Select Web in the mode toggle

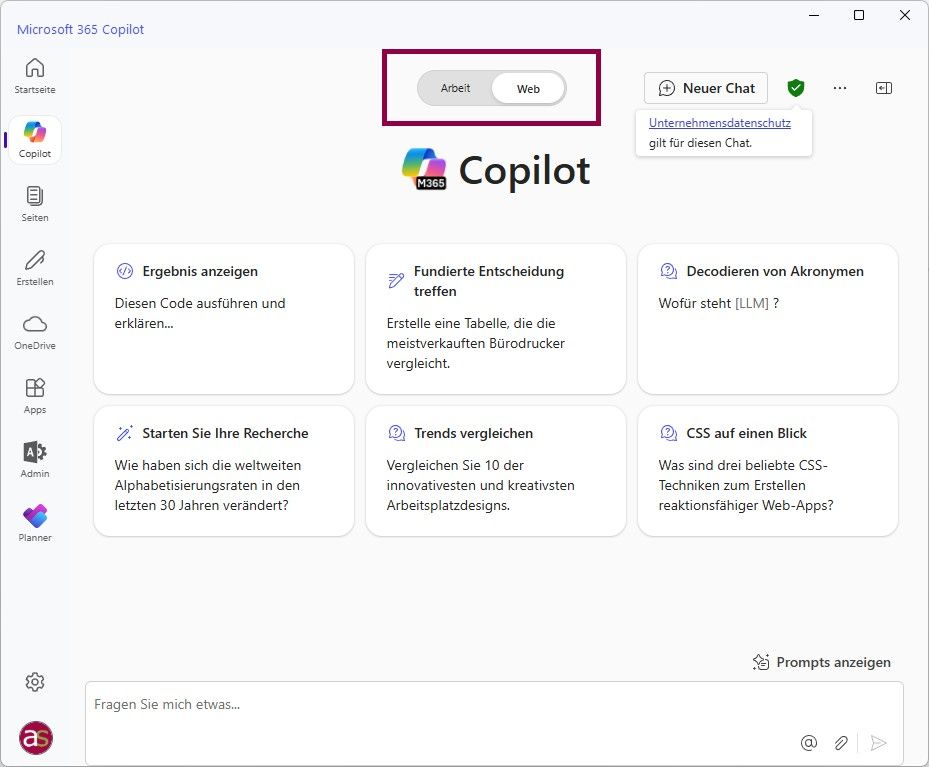(x=528, y=89)
